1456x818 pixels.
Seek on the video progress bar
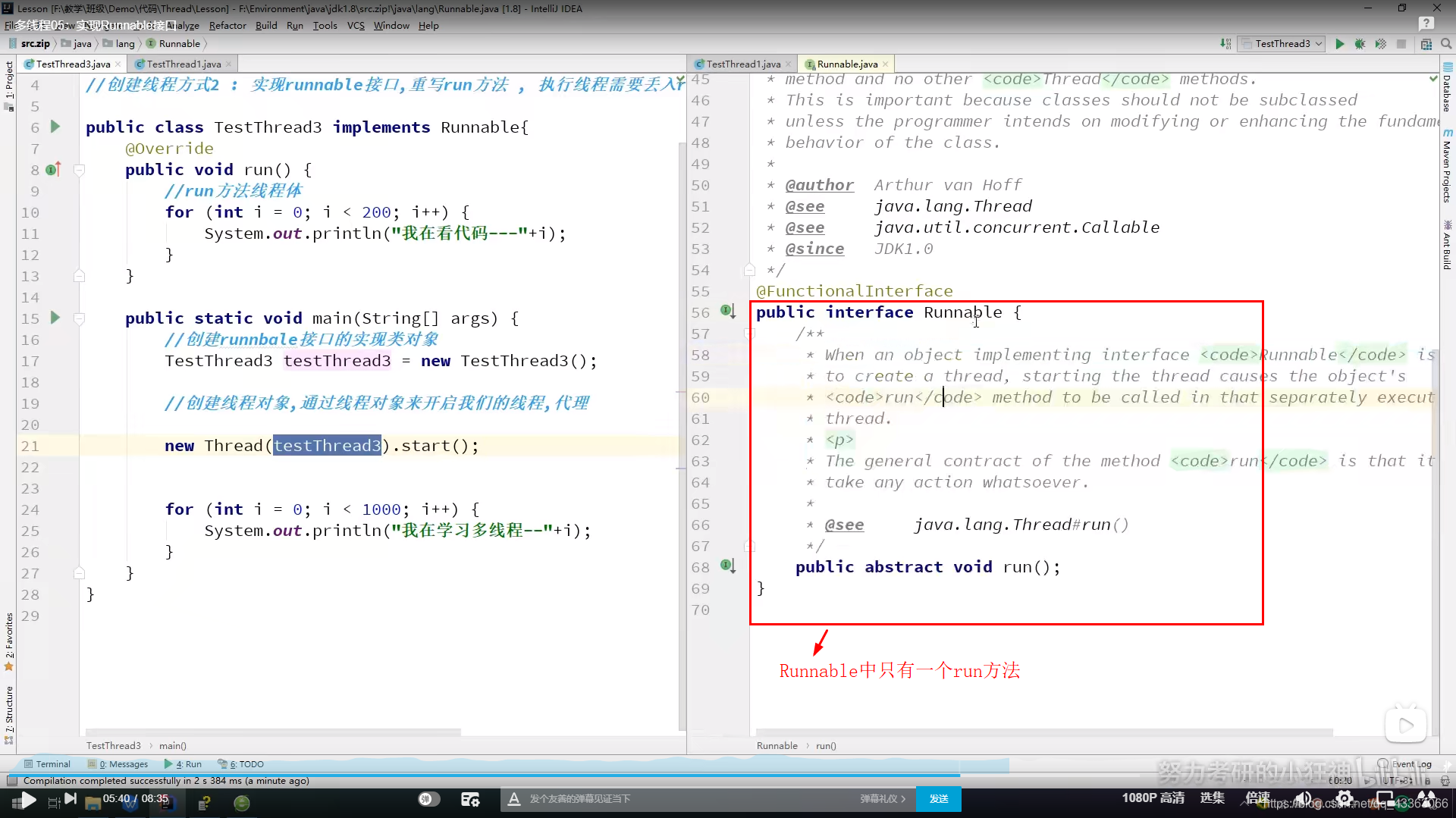coord(728,775)
